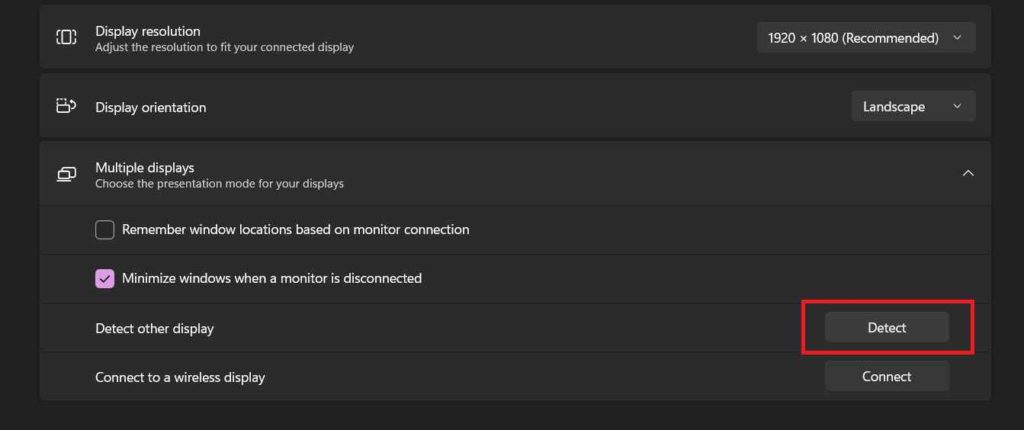
Task: Click Connect to a wireless display label
Action: coord(180,377)
